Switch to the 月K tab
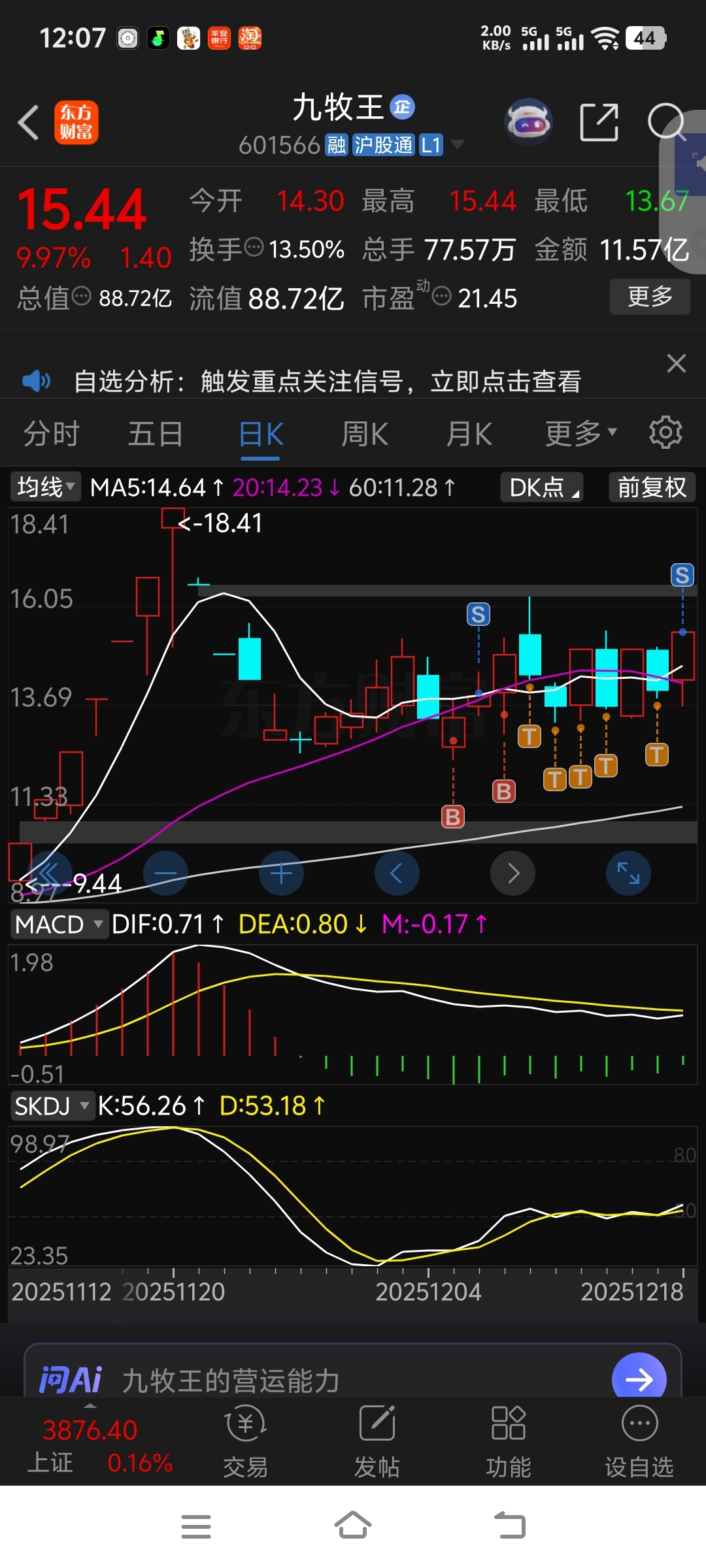Screen dimensions: 706x1568 [x=469, y=434]
